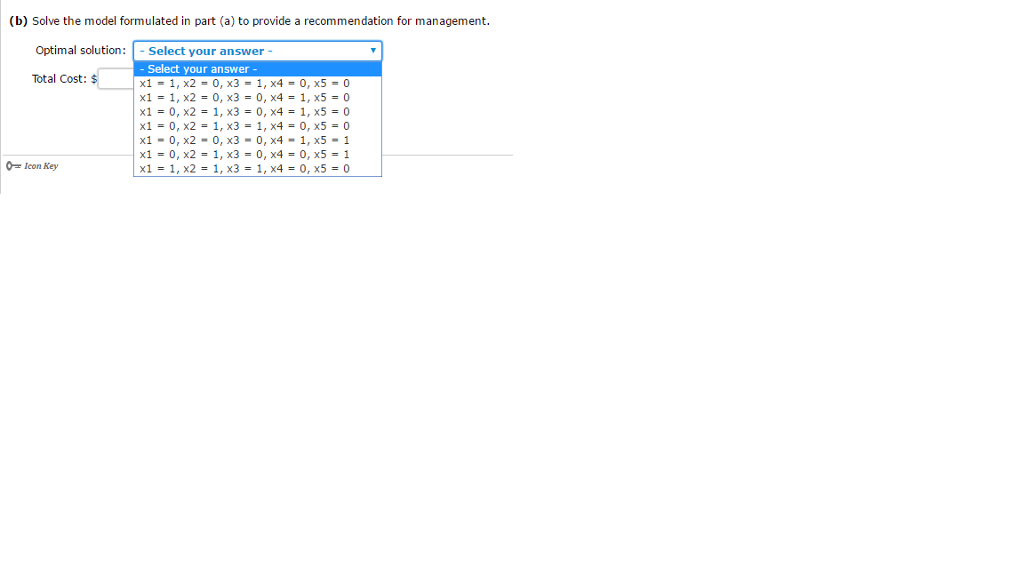This screenshot has width=1024, height=576.
Task: Click the key icon beside Icon Key
Action: click(x=13, y=166)
